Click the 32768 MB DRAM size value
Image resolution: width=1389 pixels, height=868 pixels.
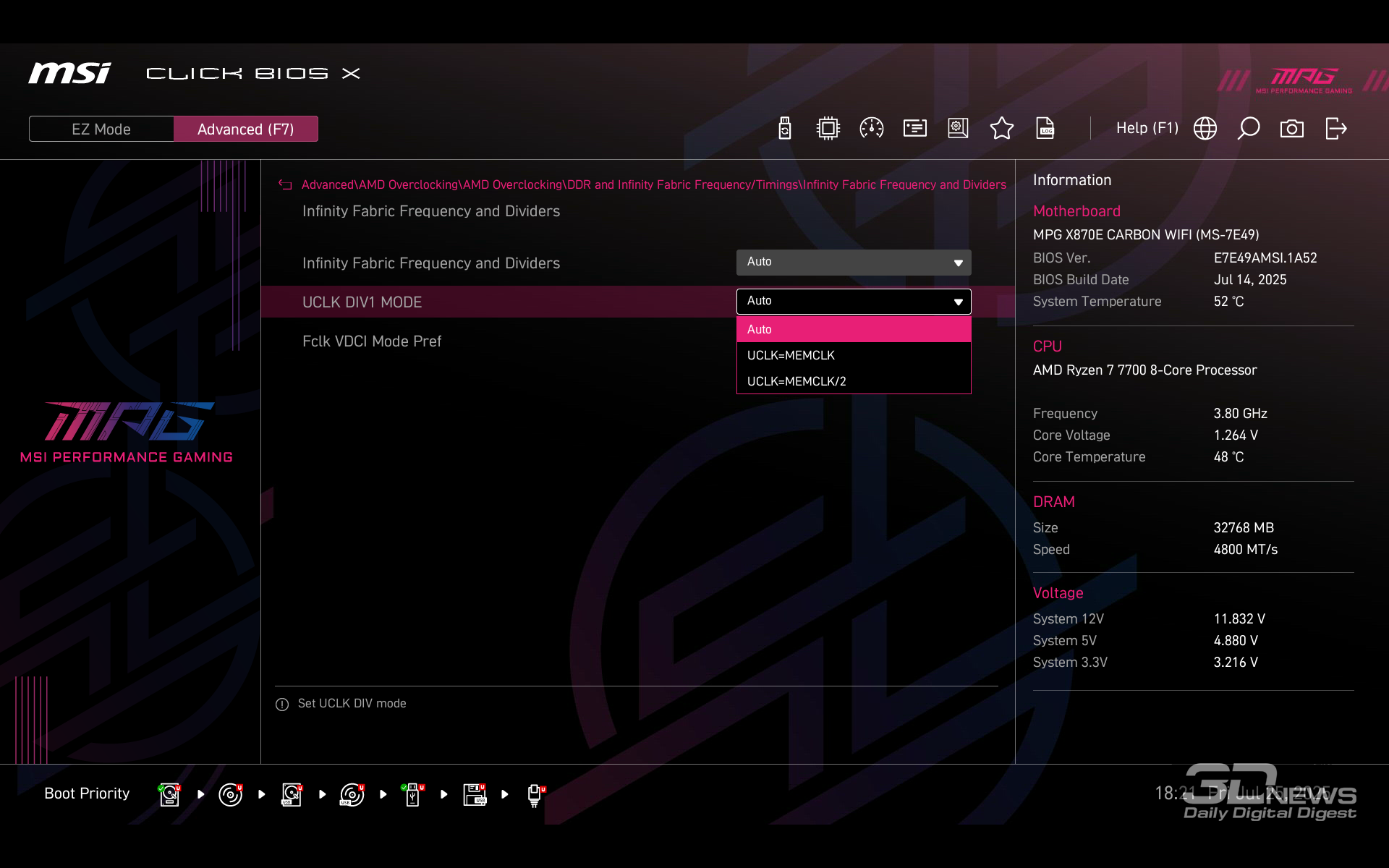coord(1244,528)
